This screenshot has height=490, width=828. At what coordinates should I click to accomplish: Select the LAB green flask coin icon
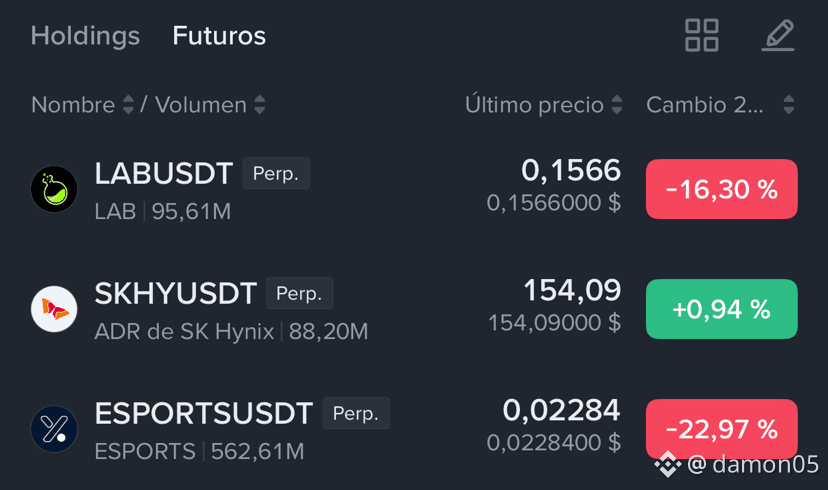(54, 189)
